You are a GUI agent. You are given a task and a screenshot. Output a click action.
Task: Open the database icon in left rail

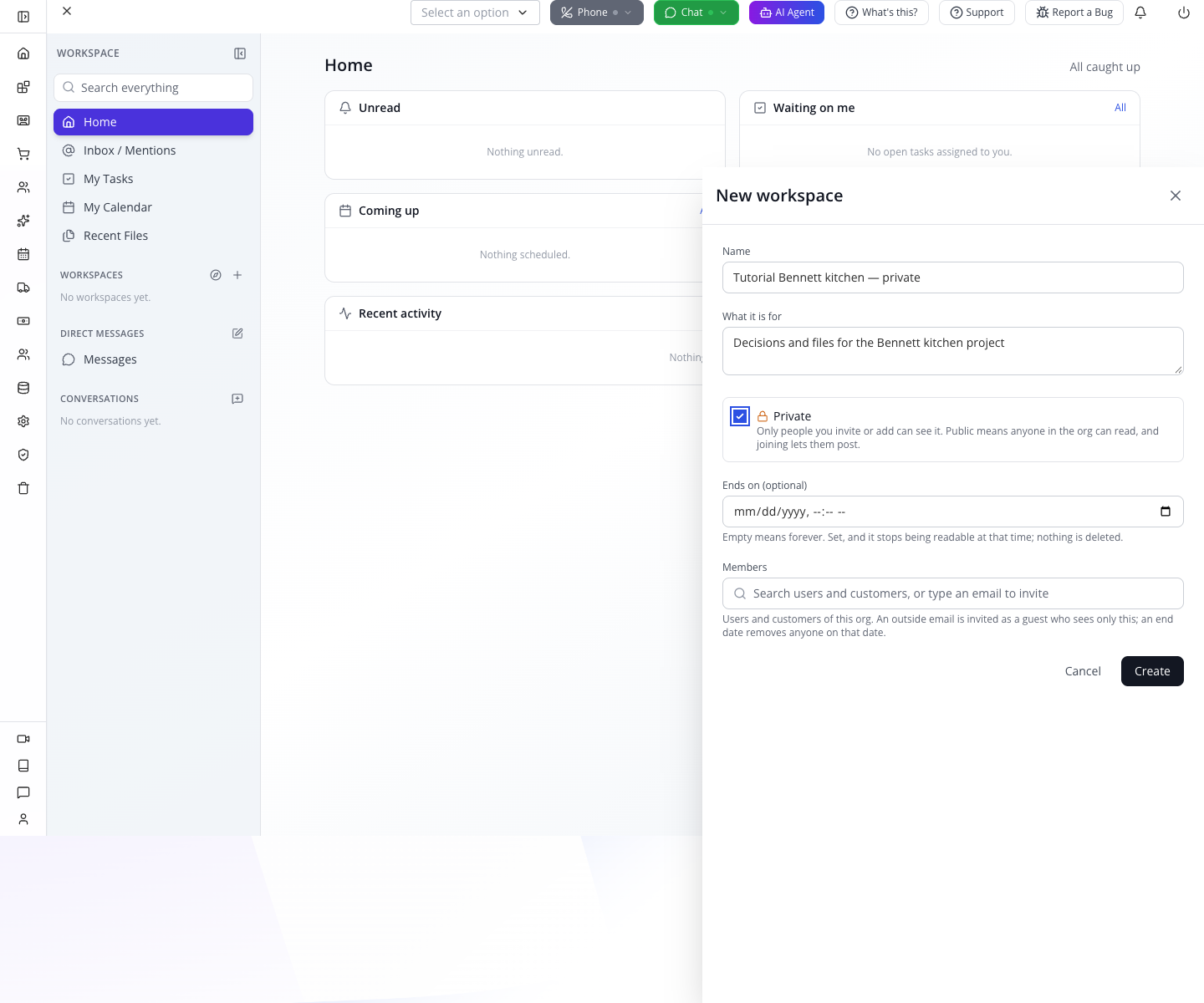coord(23,388)
